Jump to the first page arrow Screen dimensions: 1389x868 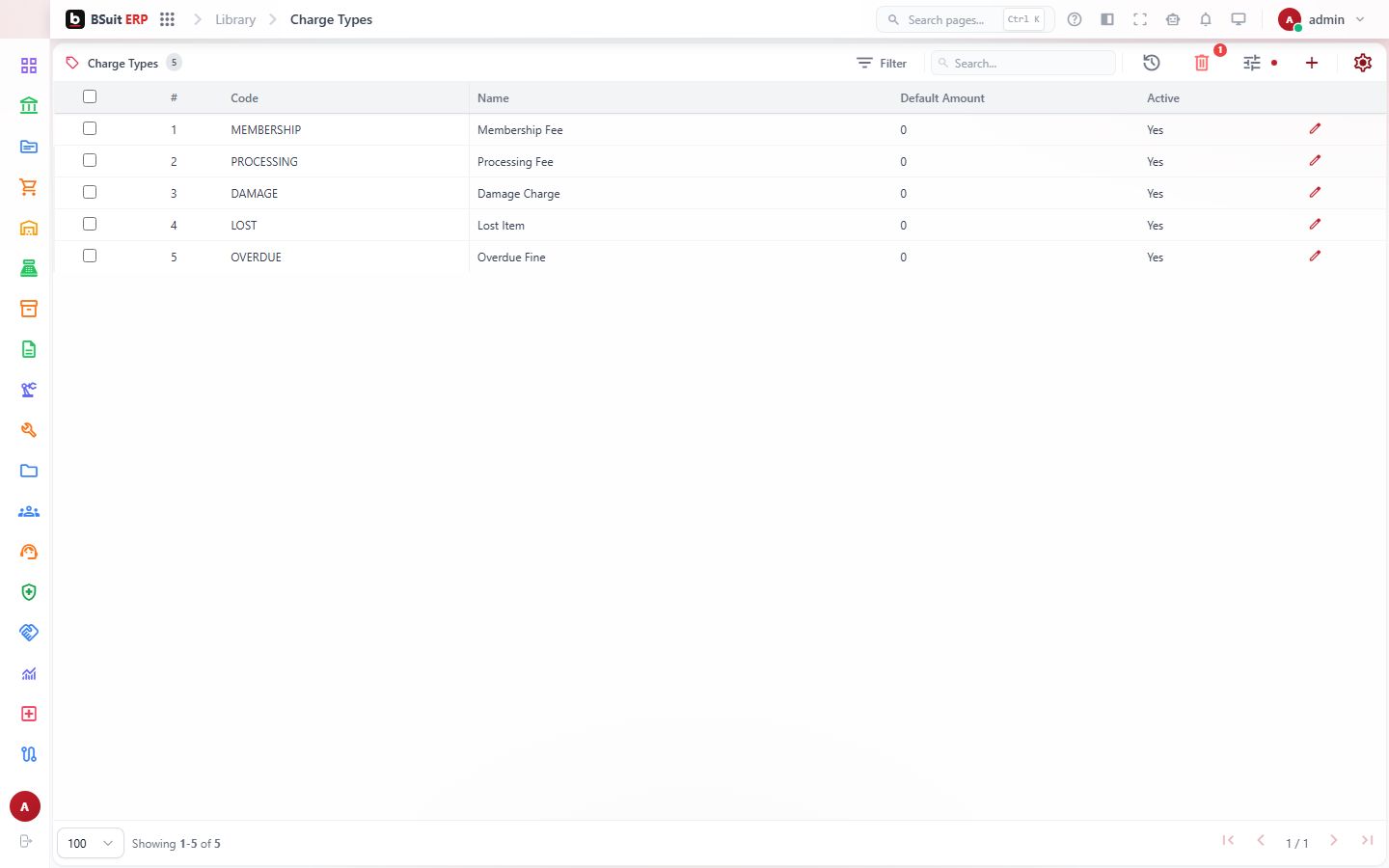(x=1228, y=841)
